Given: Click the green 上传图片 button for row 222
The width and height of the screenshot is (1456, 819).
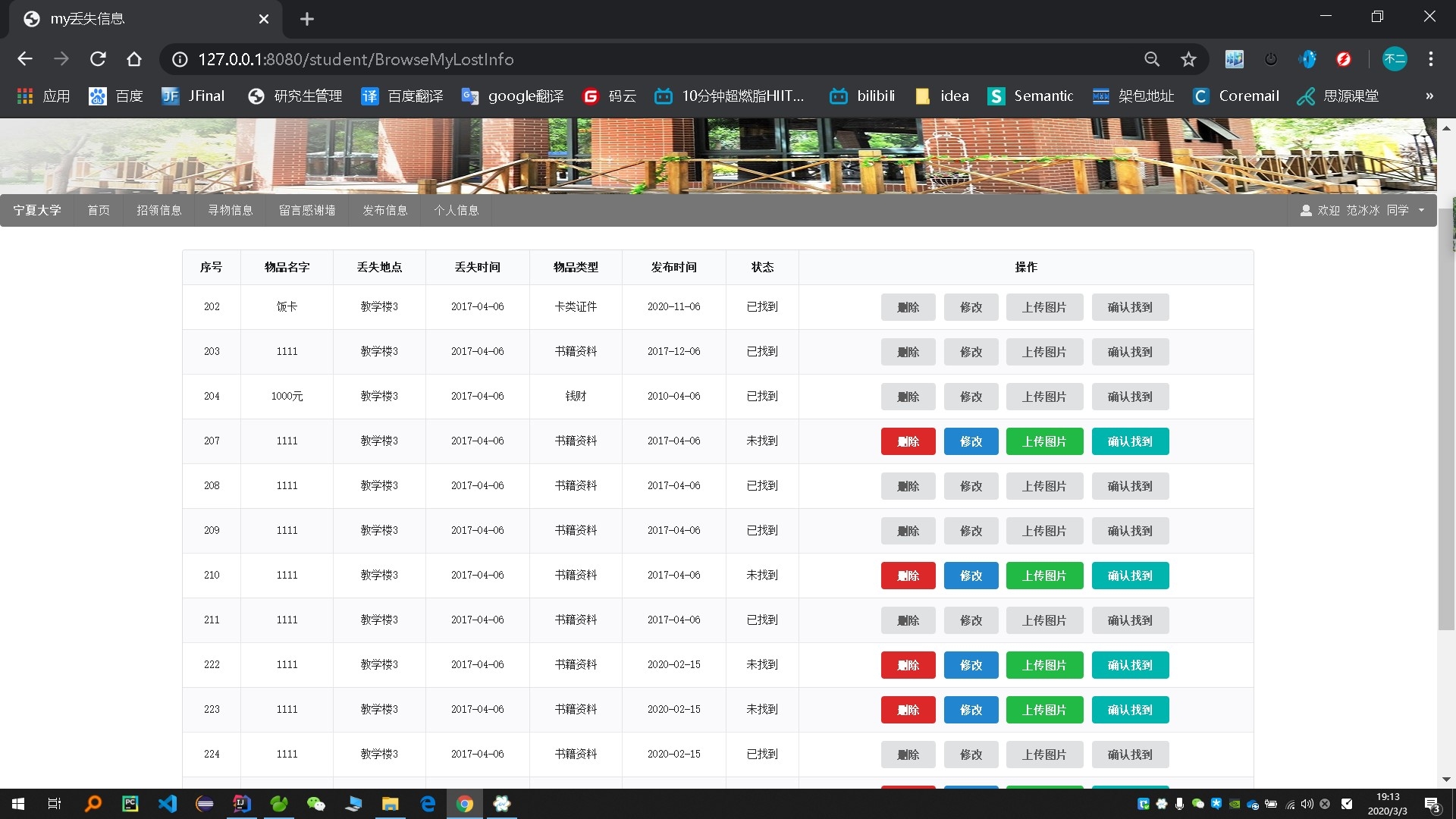Looking at the screenshot, I should pyautogui.click(x=1044, y=665).
